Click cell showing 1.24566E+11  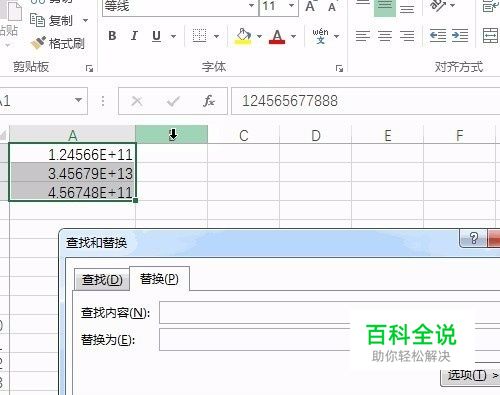point(72,154)
